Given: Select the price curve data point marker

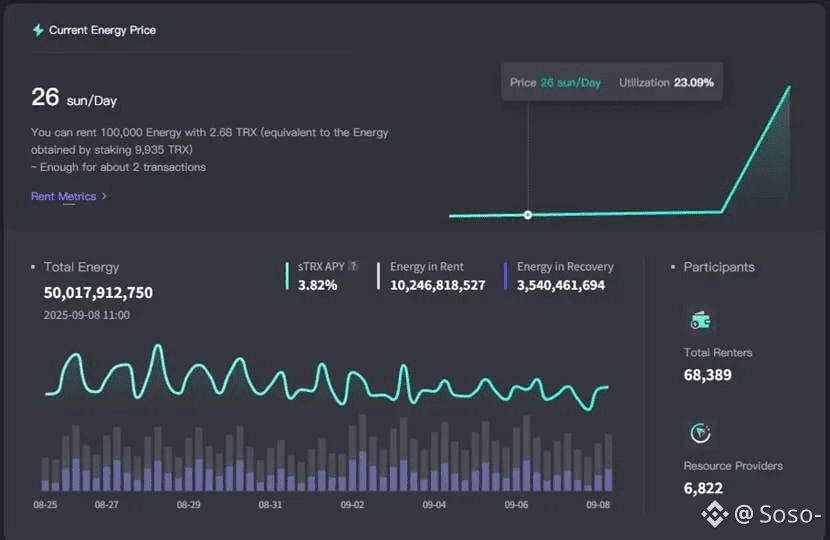Looking at the screenshot, I should pos(528,215).
